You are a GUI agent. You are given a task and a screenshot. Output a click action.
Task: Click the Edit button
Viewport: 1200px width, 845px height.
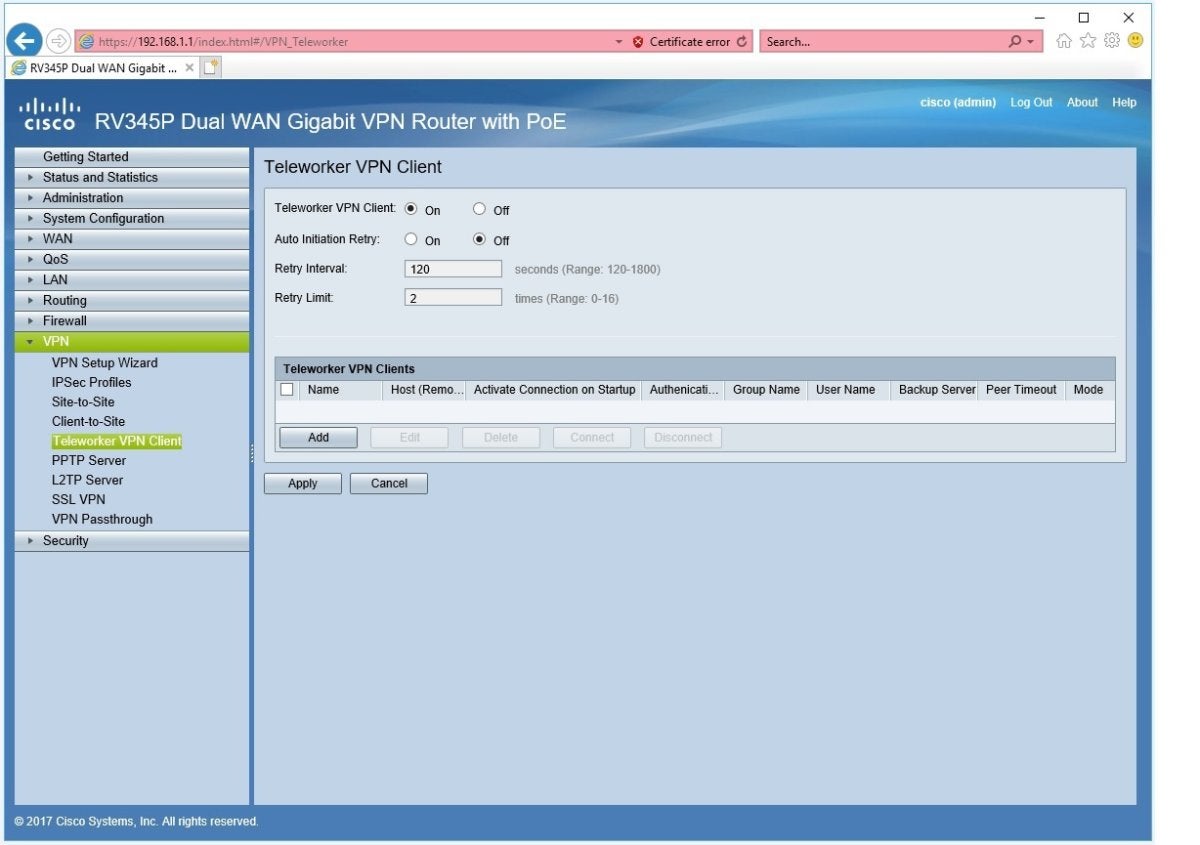tap(410, 437)
